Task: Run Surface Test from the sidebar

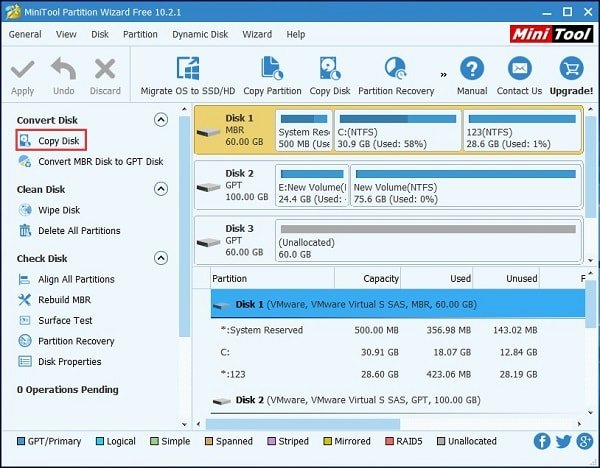Action: pyautogui.click(x=55, y=320)
